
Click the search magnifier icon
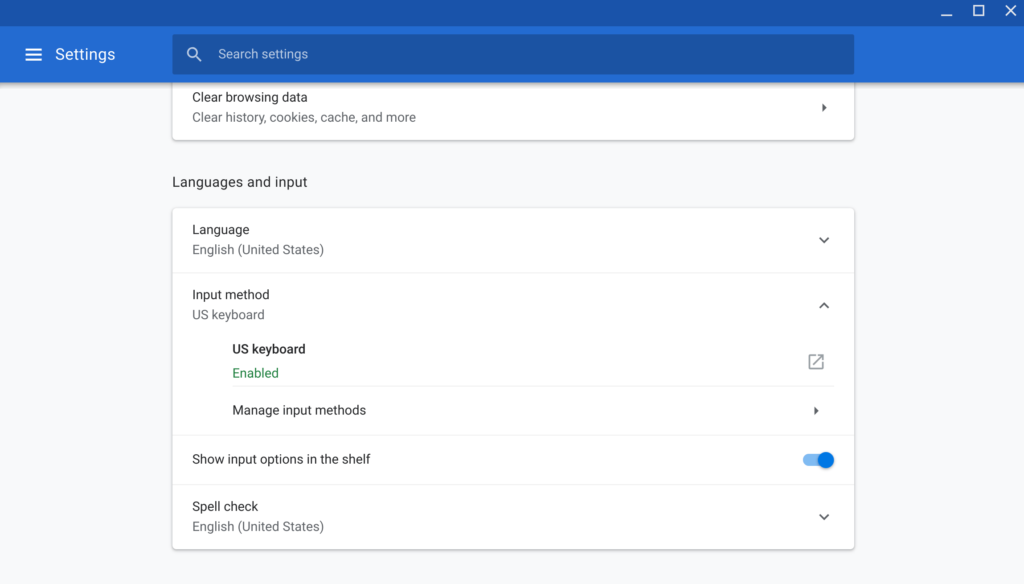click(194, 54)
